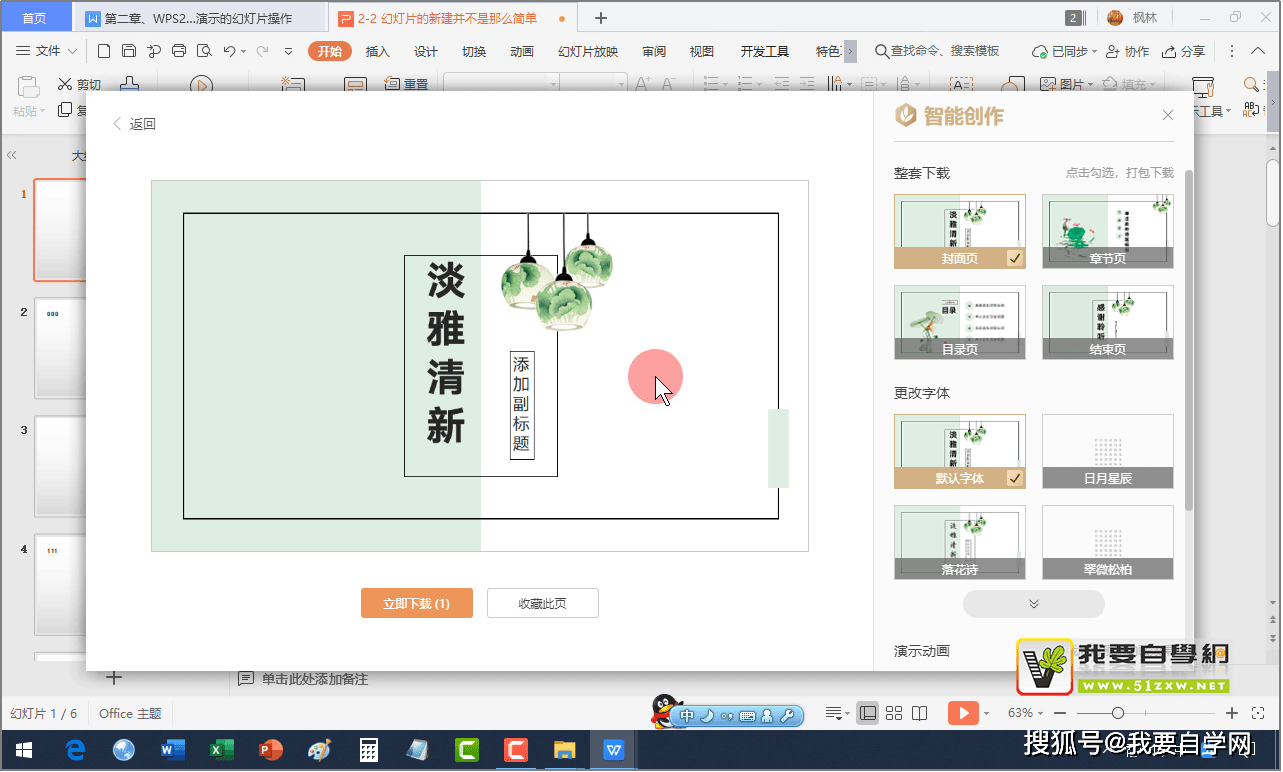Toggle the 封面页 checkbox
The width and height of the screenshot is (1283, 772).
point(1015,258)
